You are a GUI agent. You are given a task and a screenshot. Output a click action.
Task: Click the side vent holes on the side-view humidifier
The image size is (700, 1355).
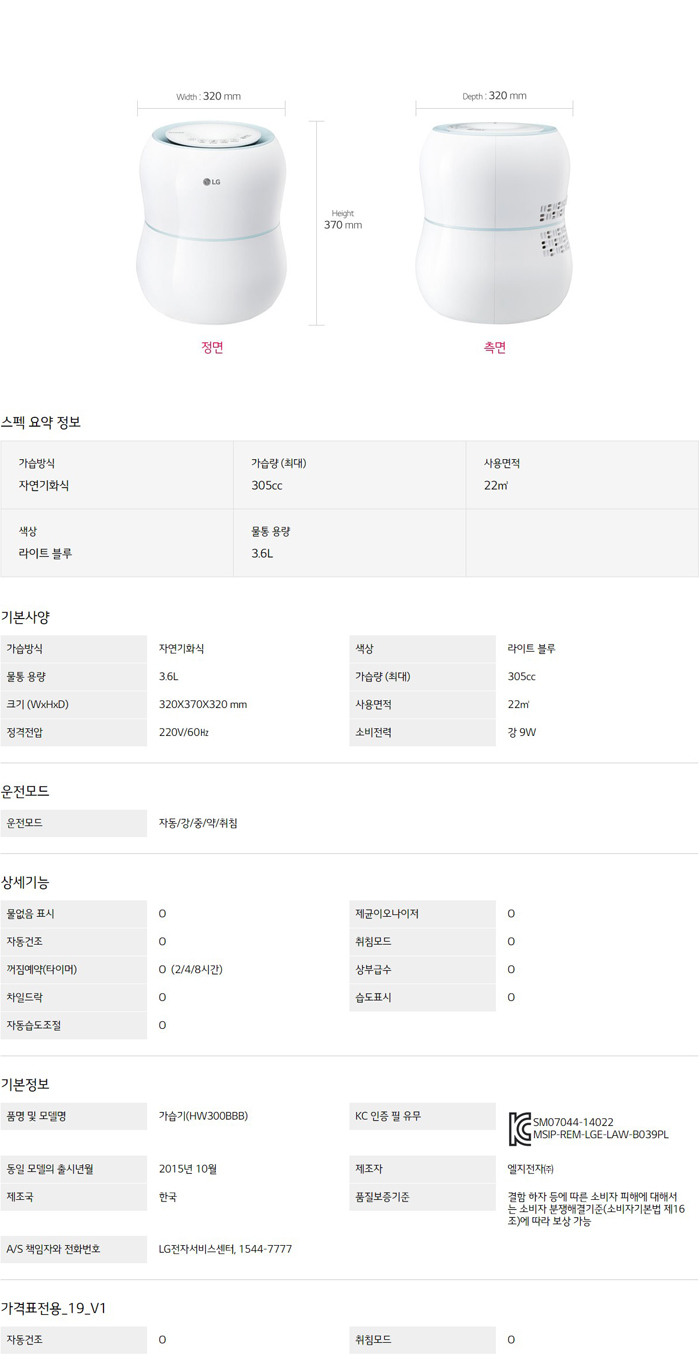point(553,225)
